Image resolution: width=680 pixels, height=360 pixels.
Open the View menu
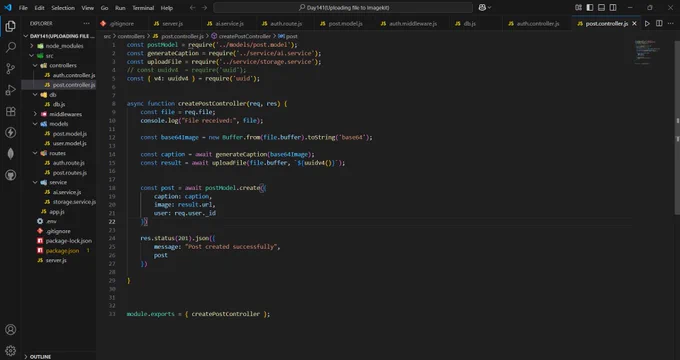[88, 8]
